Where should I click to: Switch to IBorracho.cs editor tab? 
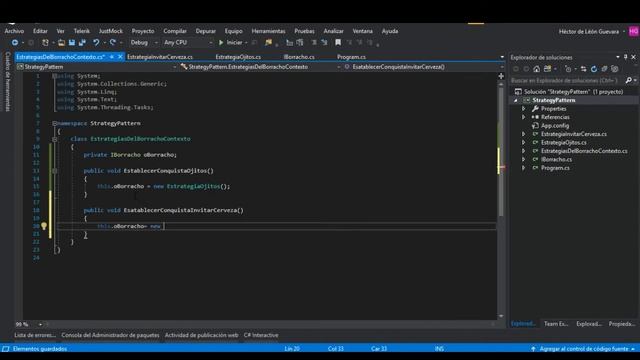coord(299,57)
